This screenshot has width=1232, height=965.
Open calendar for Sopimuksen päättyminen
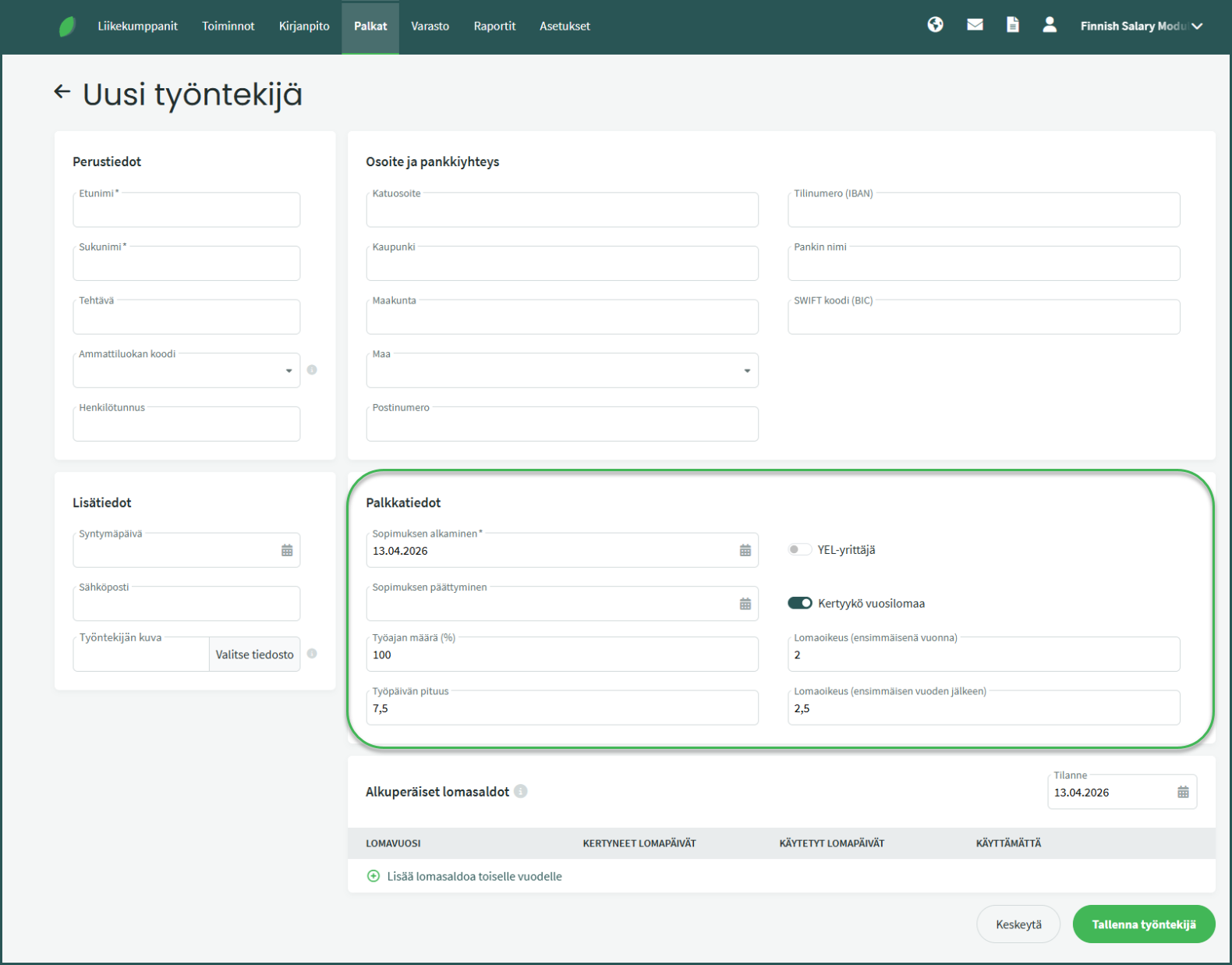click(745, 604)
